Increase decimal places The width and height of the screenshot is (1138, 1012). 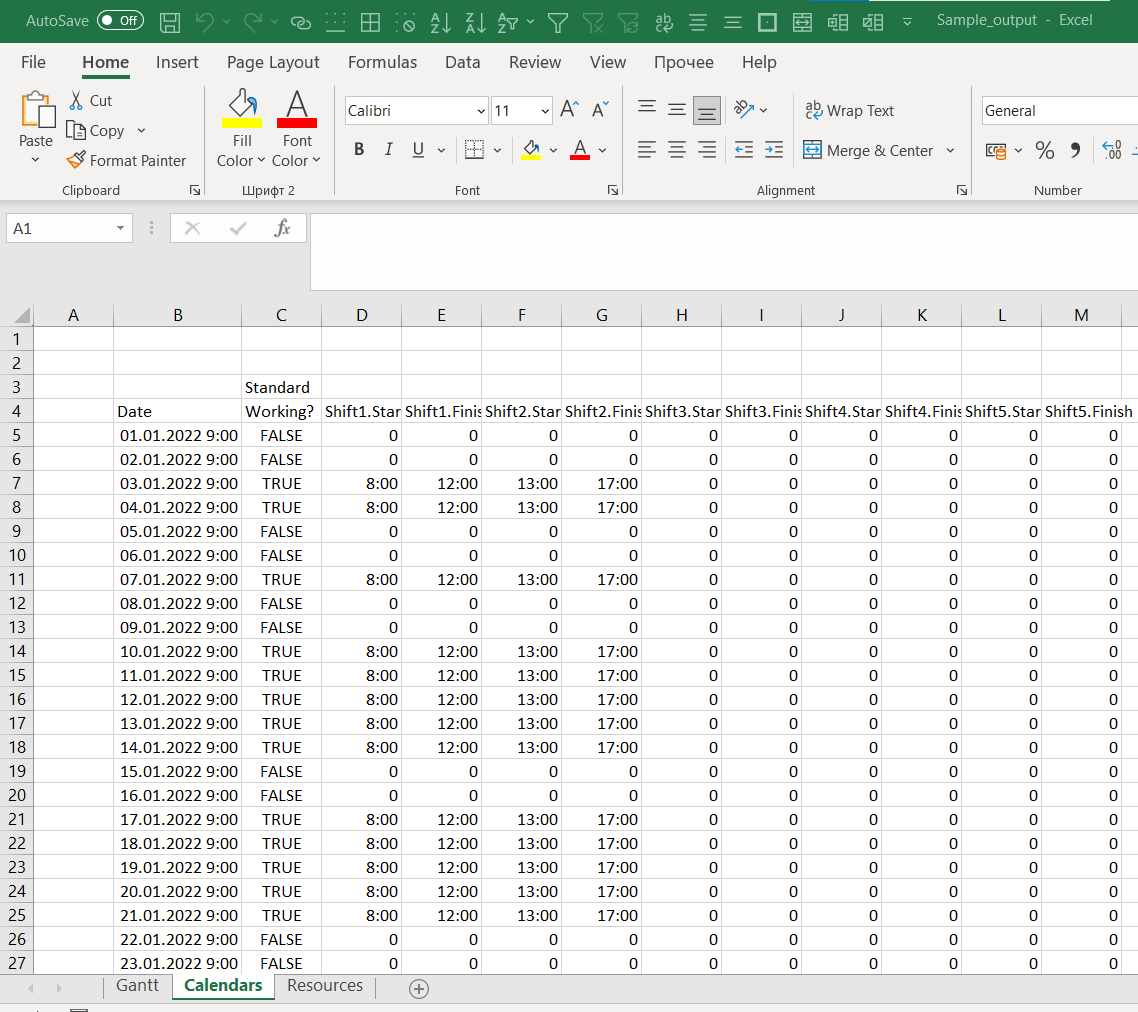coord(1110,150)
